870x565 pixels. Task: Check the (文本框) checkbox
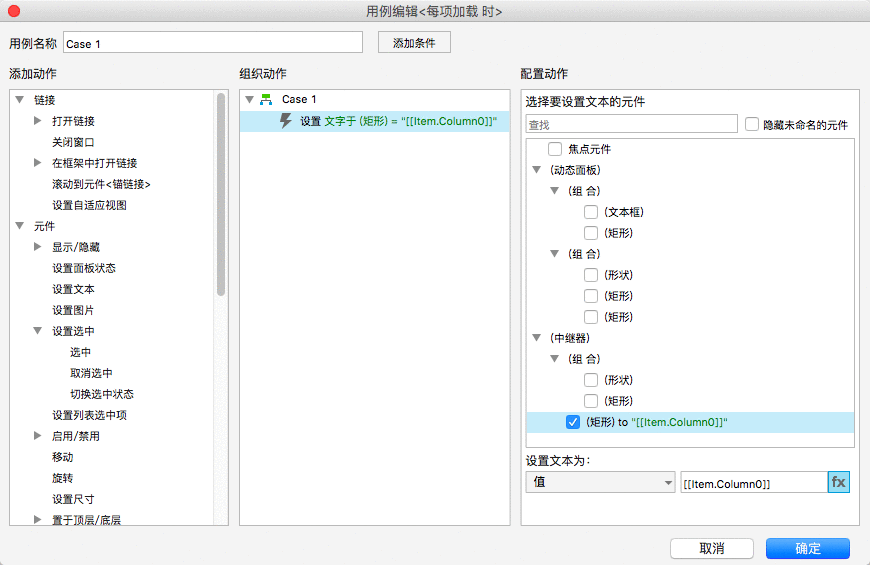point(591,212)
